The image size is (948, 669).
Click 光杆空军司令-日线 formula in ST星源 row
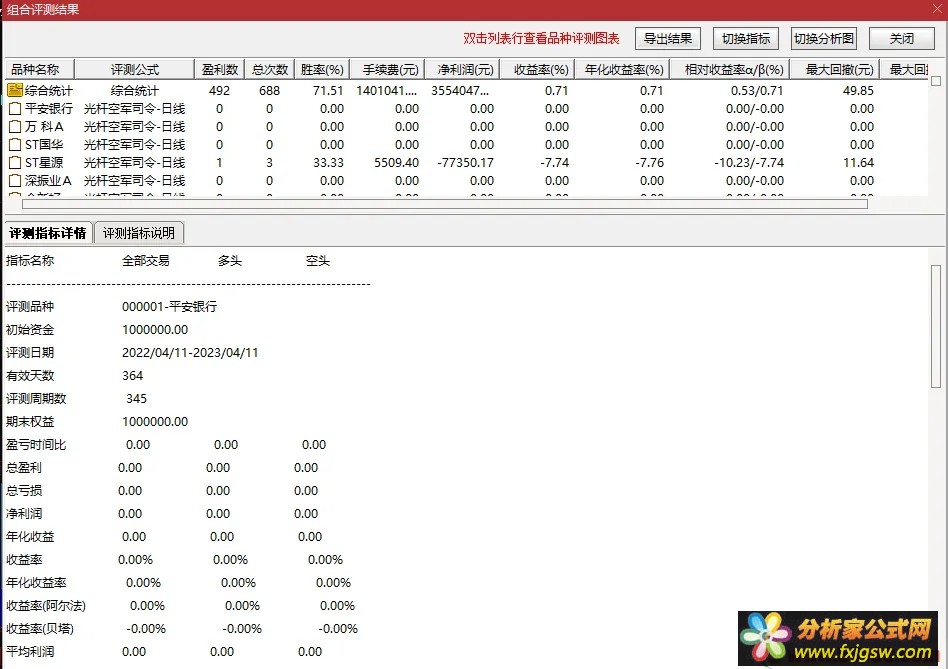click(x=134, y=163)
